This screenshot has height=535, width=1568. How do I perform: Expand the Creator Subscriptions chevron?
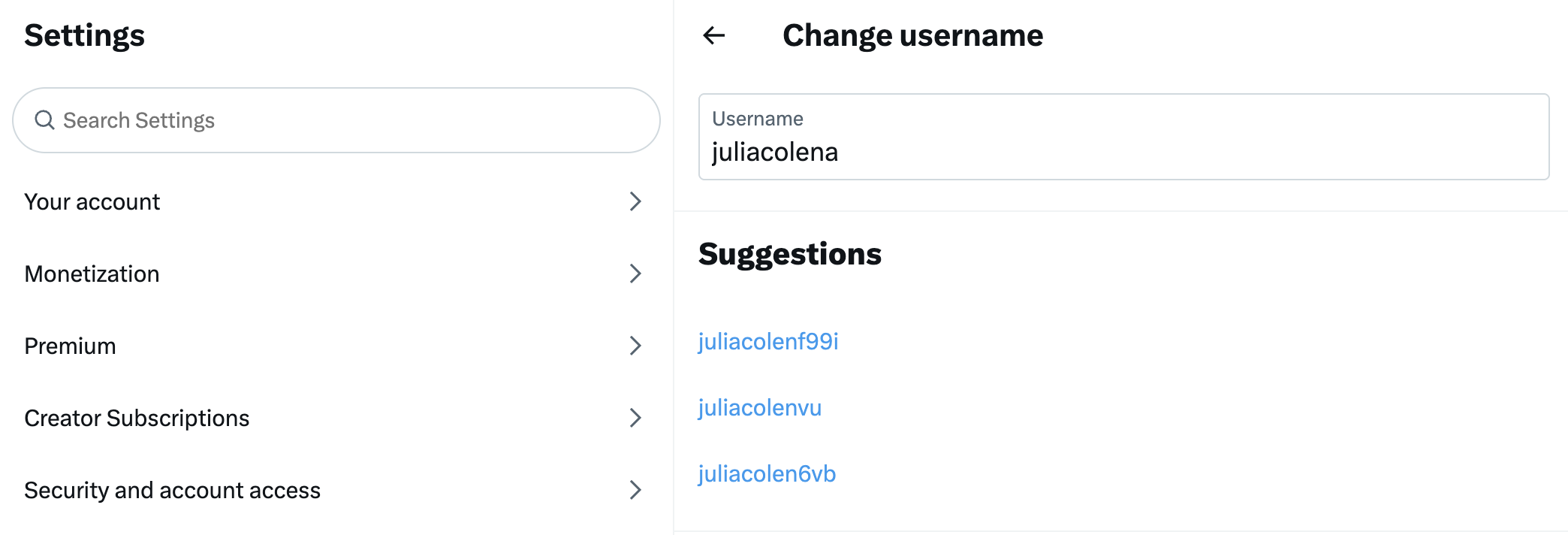[635, 418]
